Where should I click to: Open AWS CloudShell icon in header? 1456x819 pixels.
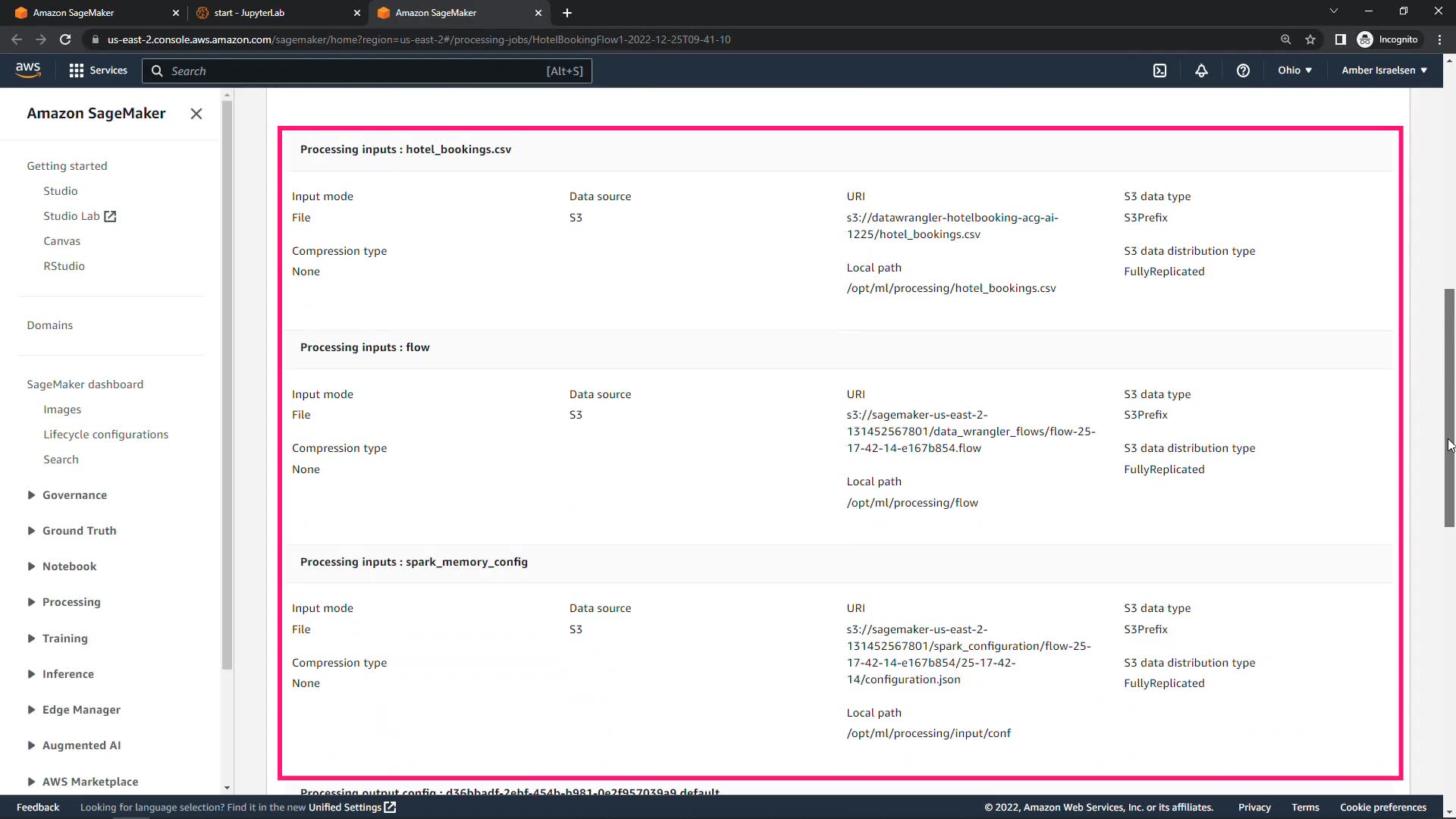pyautogui.click(x=1159, y=71)
